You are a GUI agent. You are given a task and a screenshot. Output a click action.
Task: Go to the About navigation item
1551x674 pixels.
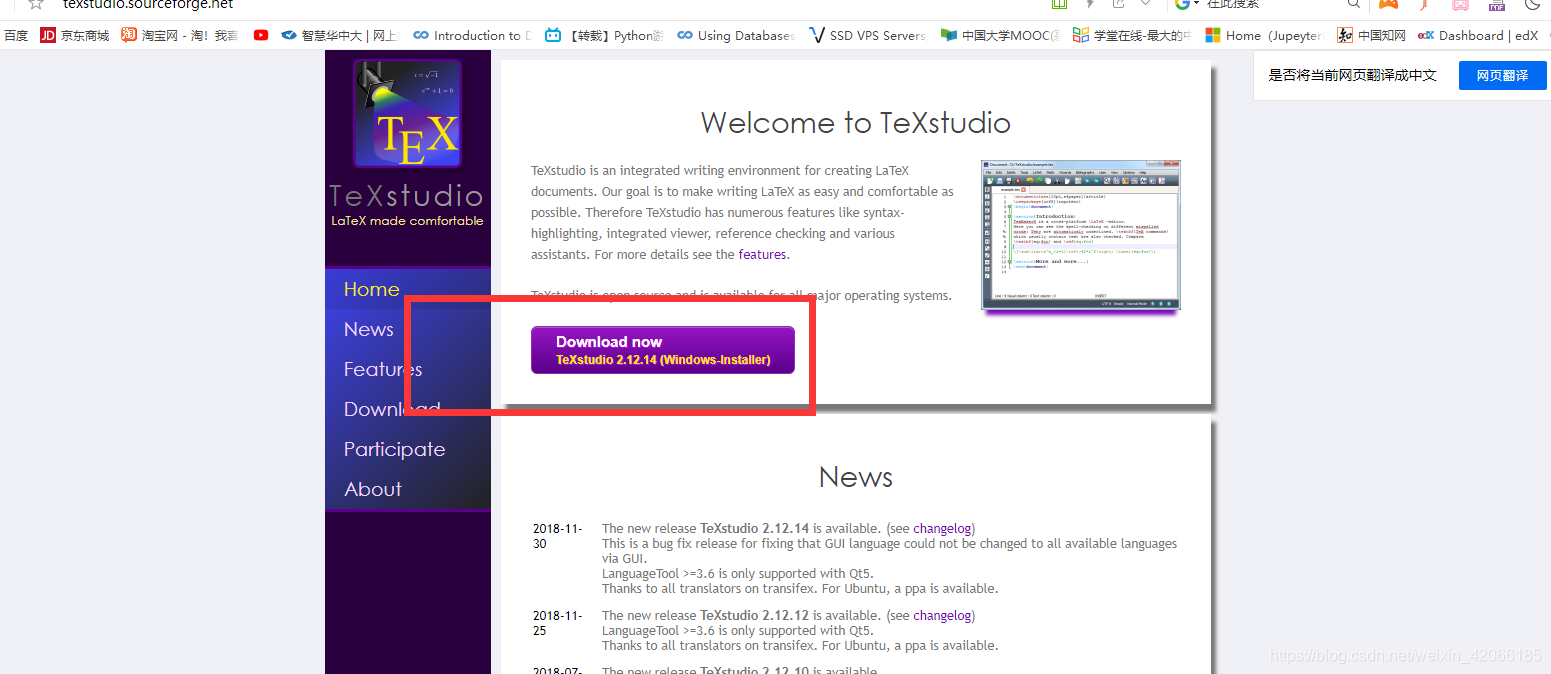(373, 489)
